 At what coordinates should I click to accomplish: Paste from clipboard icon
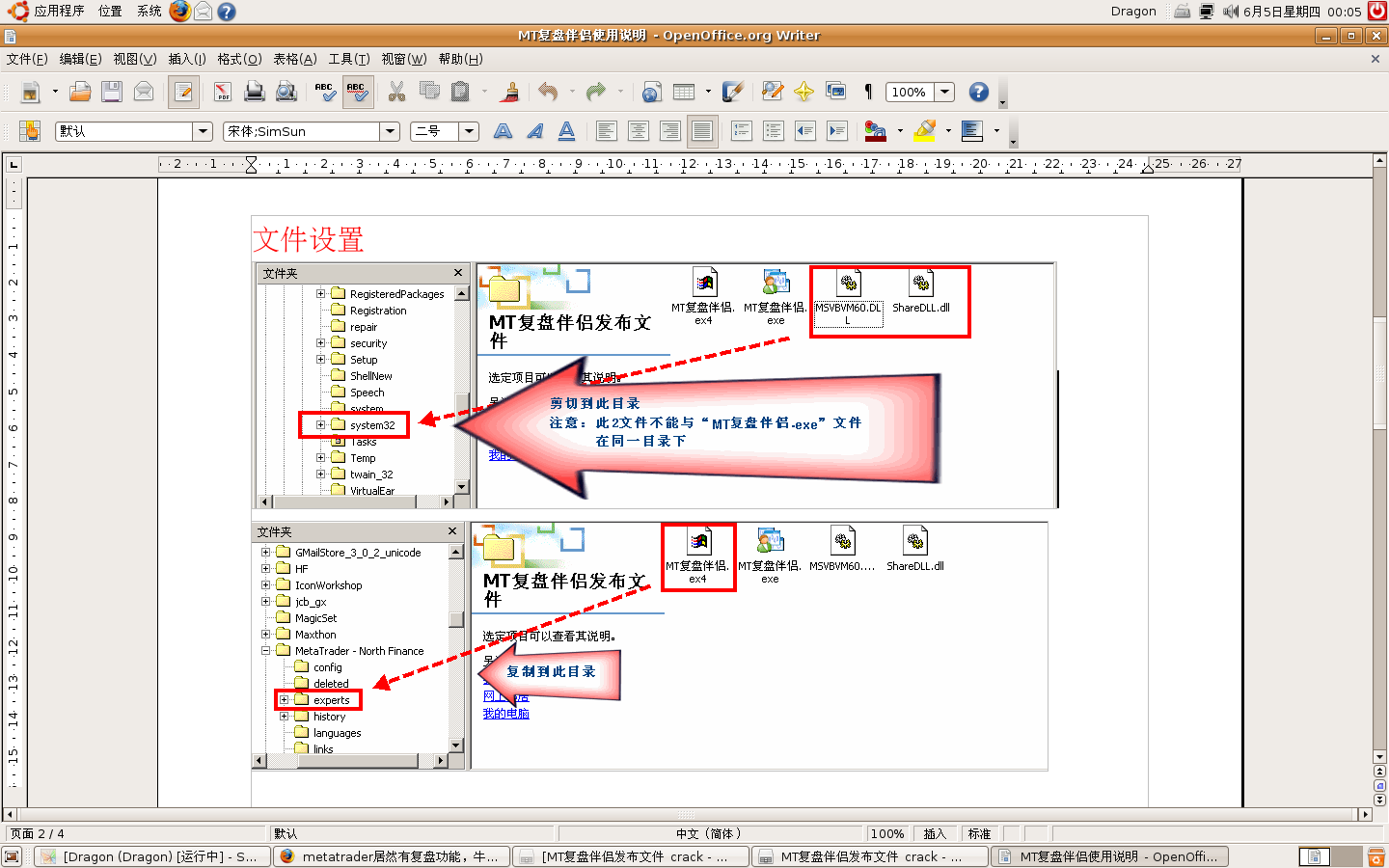point(461,92)
